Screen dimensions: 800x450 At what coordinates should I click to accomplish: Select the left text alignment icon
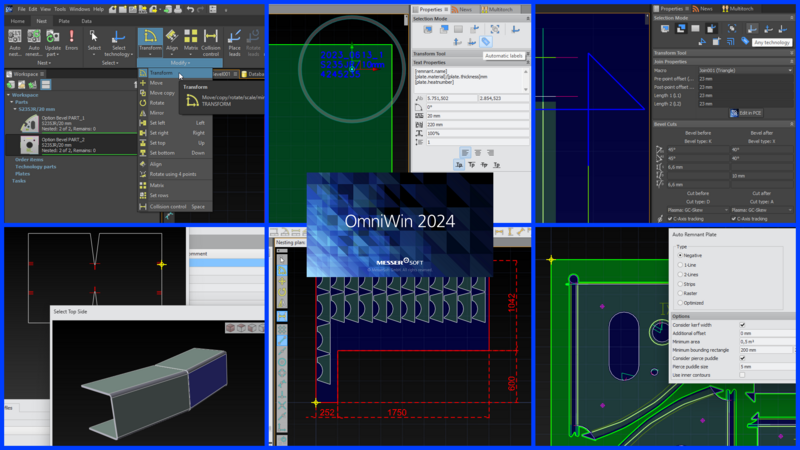[465, 153]
